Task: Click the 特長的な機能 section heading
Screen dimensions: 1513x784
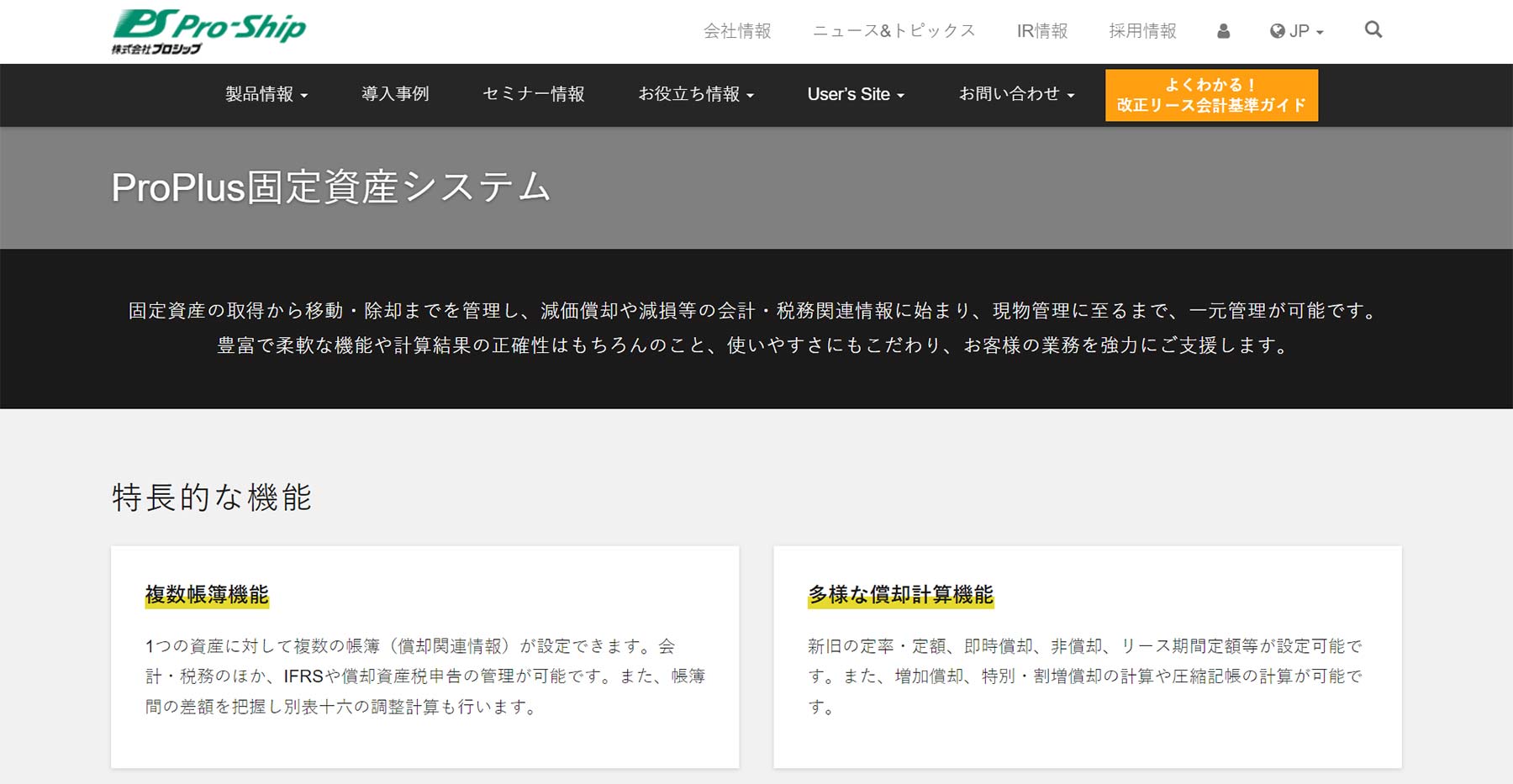Action: [x=212, y=497]
